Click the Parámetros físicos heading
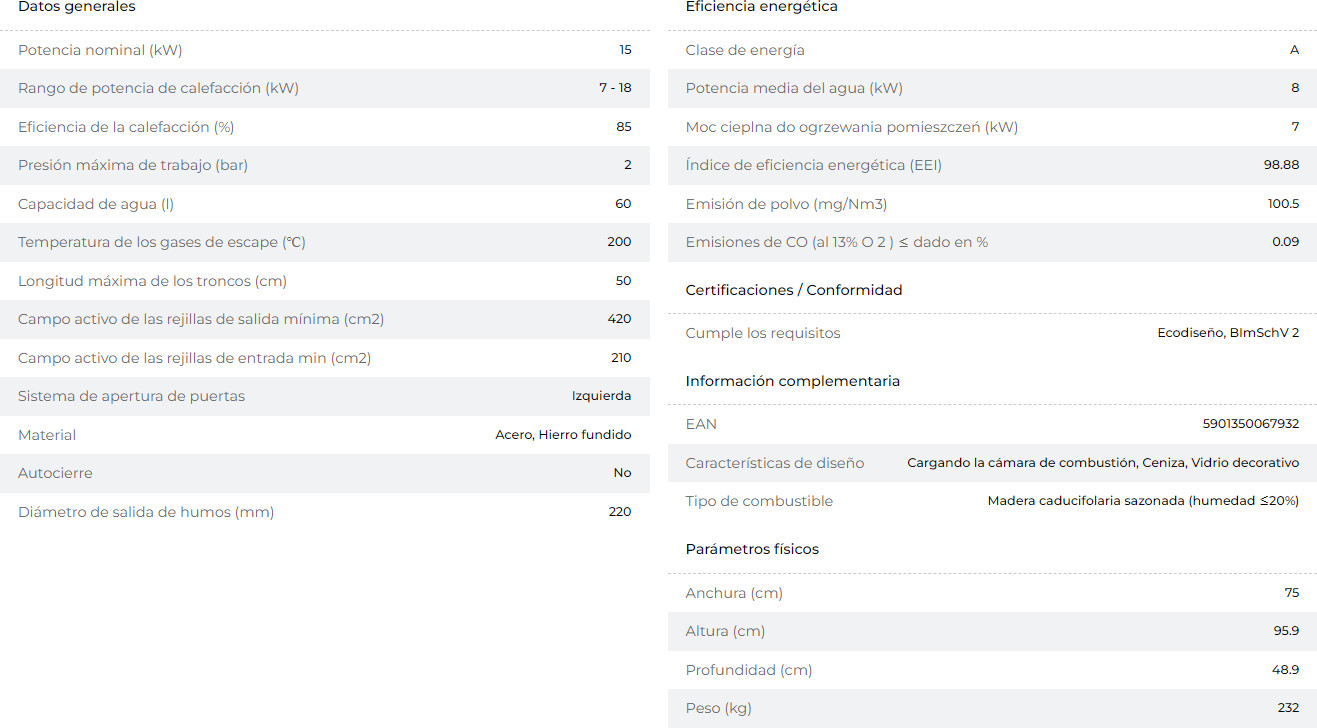 [x=752, y=549]
